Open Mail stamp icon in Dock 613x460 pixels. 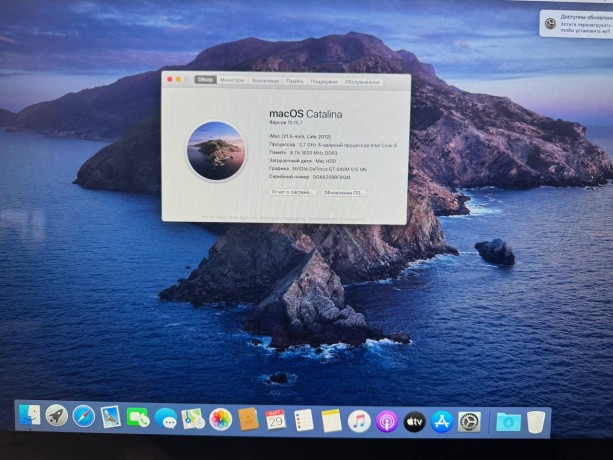pyautogui.click(x=111, y=417)
